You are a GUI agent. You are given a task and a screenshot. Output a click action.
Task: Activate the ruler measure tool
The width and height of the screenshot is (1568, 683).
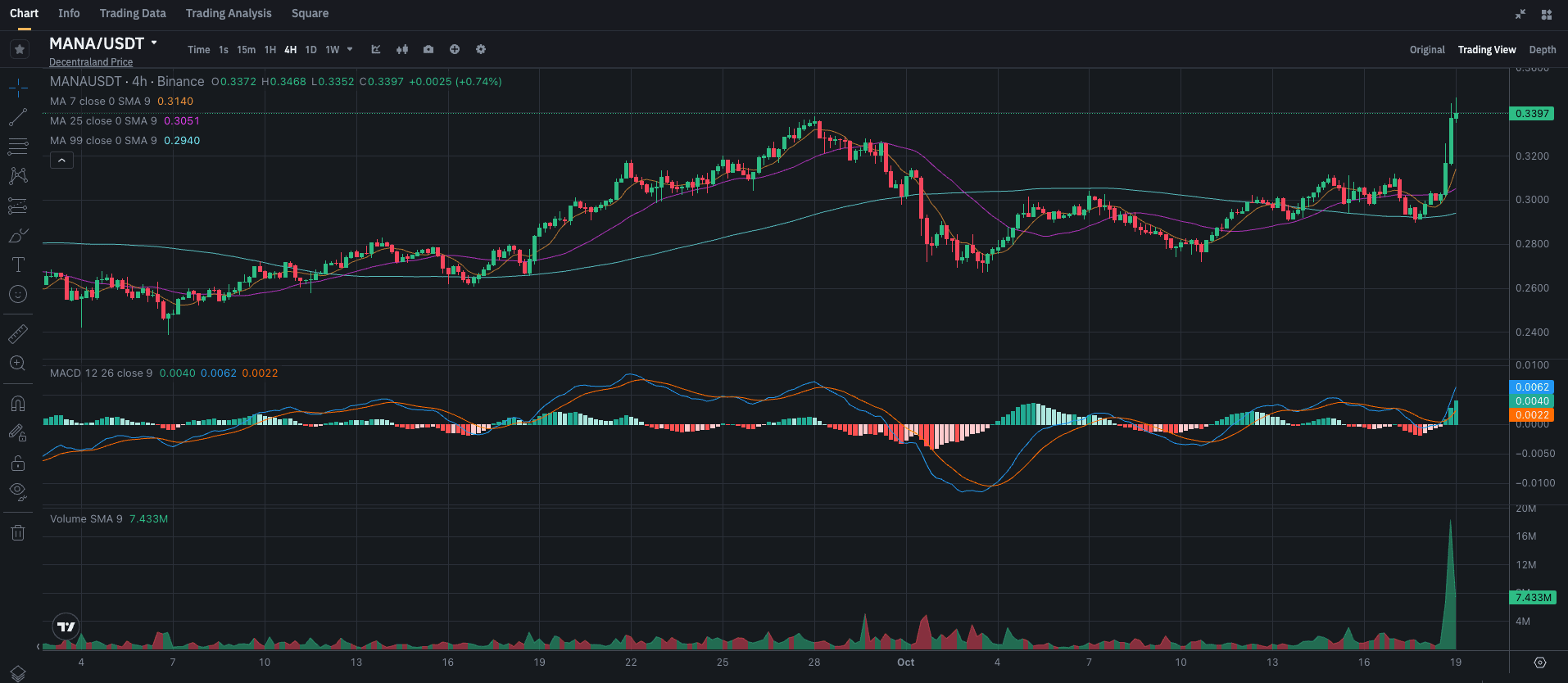[x=18, y=333]
